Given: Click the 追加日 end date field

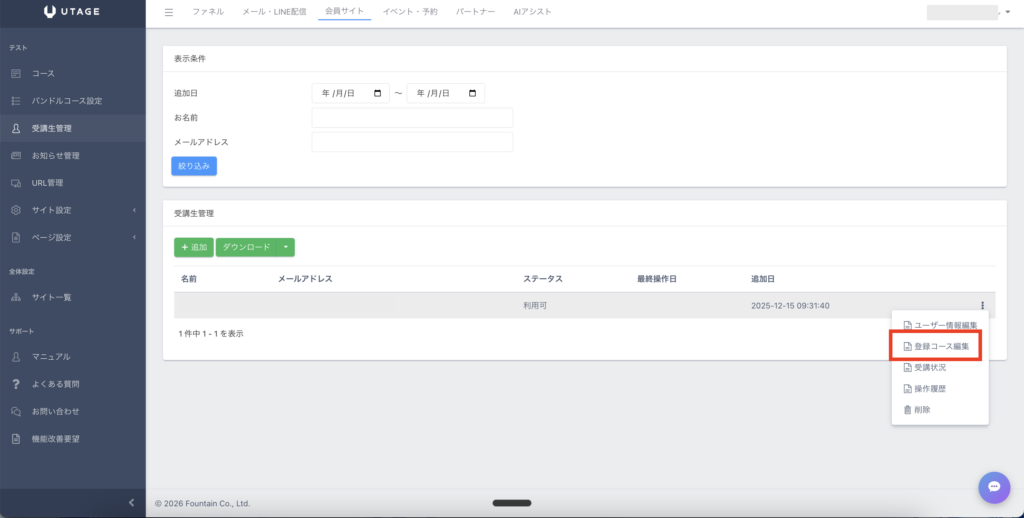Looking at the screenshot, I should [446, 93].
